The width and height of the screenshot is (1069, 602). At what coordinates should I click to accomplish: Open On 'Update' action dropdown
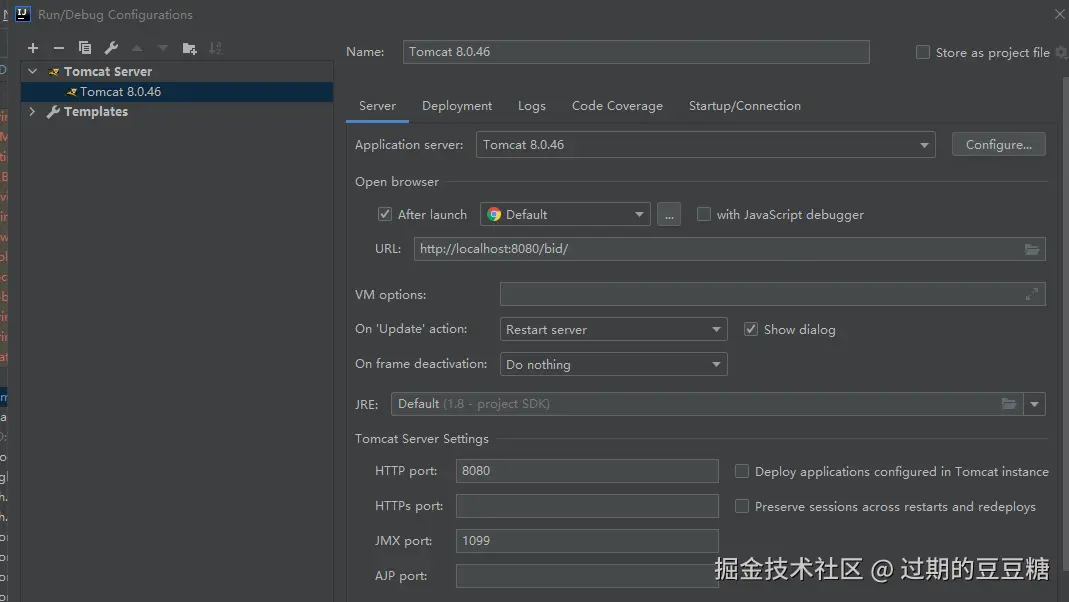pyautogui.click(x=614, y=329)
